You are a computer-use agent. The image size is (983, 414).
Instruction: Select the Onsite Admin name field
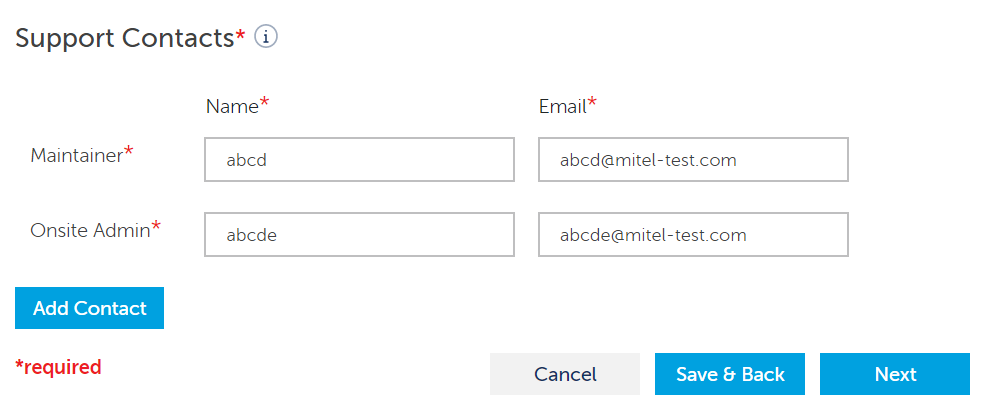coord(359,235)
